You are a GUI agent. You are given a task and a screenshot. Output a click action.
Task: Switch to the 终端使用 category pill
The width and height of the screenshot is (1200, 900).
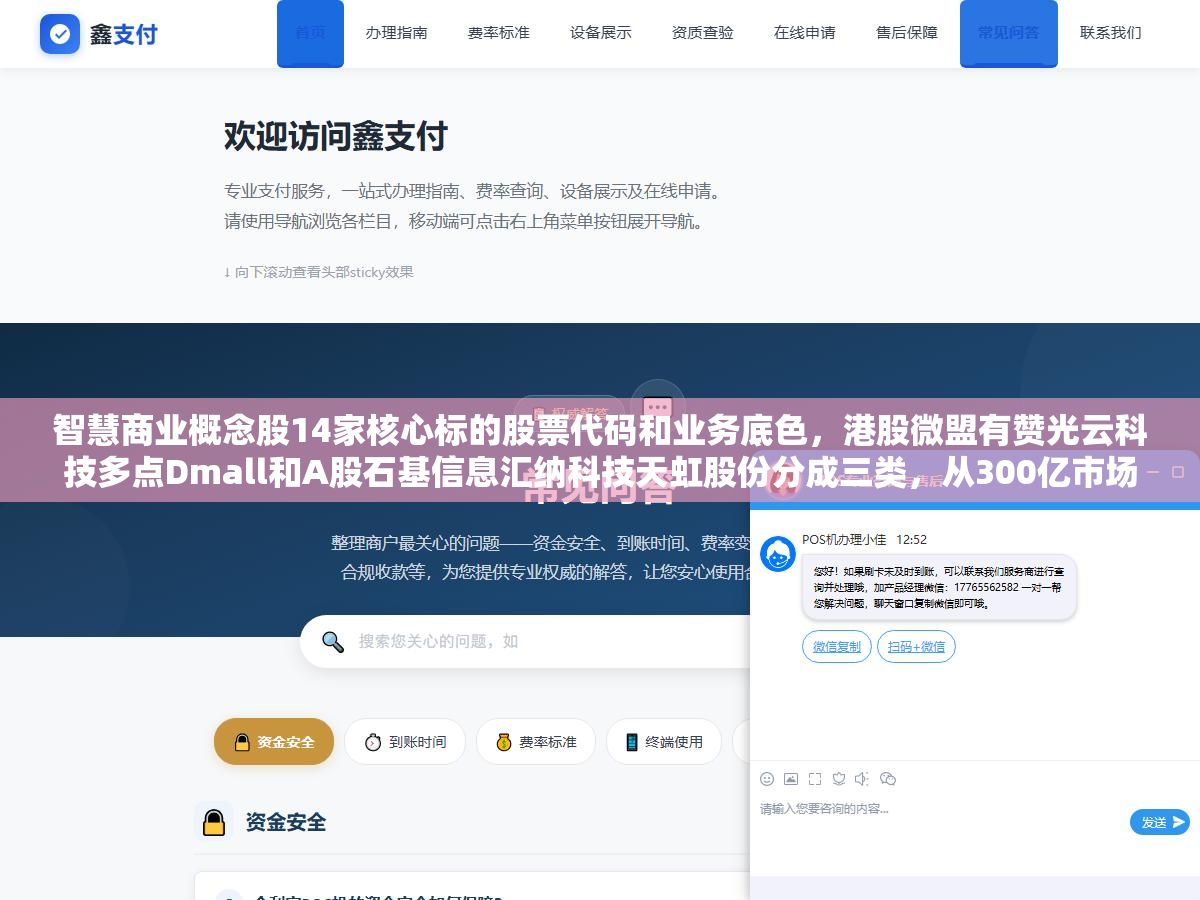point(664,742)
